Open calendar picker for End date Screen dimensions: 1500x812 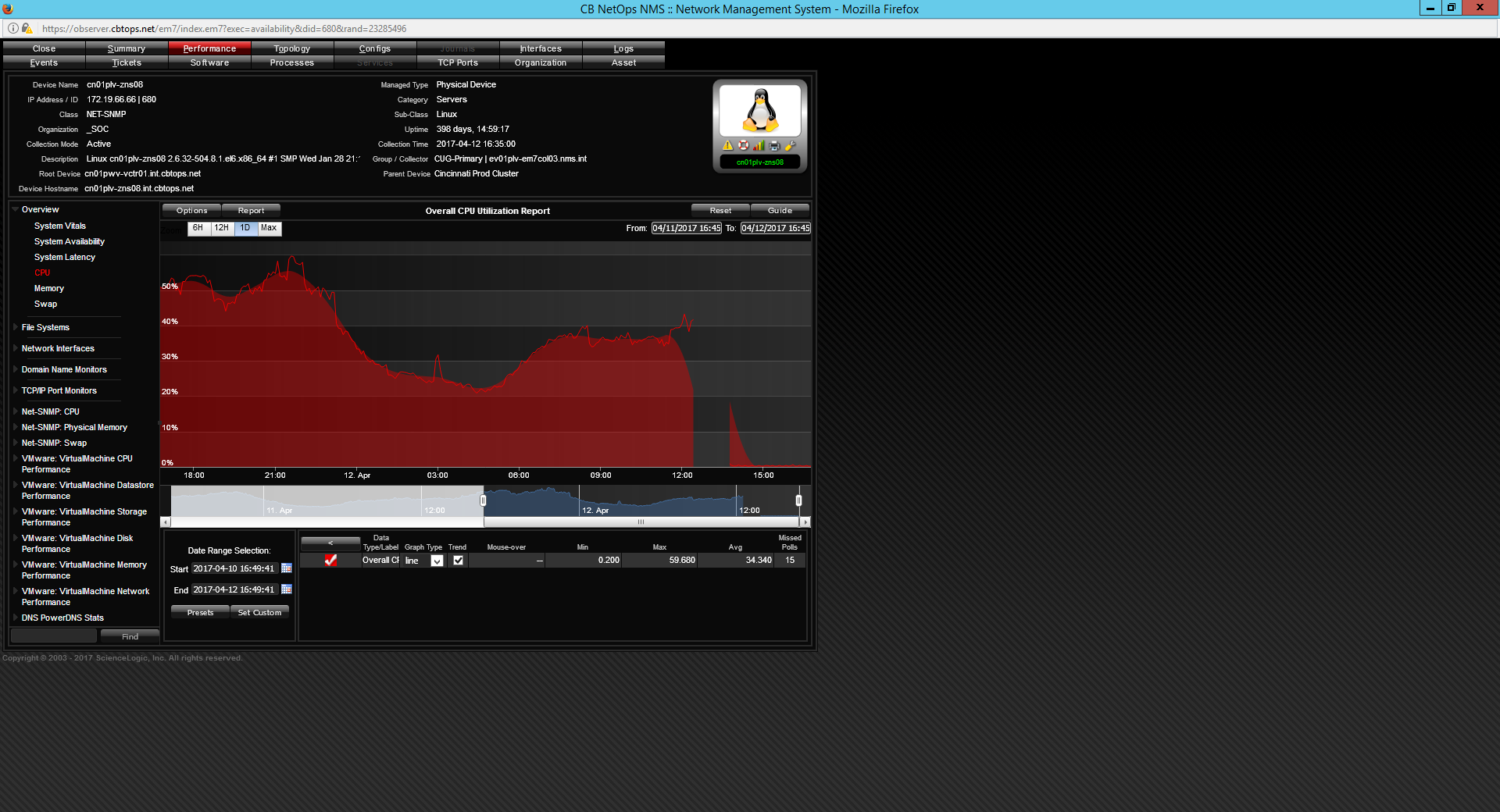click(287, 589)
